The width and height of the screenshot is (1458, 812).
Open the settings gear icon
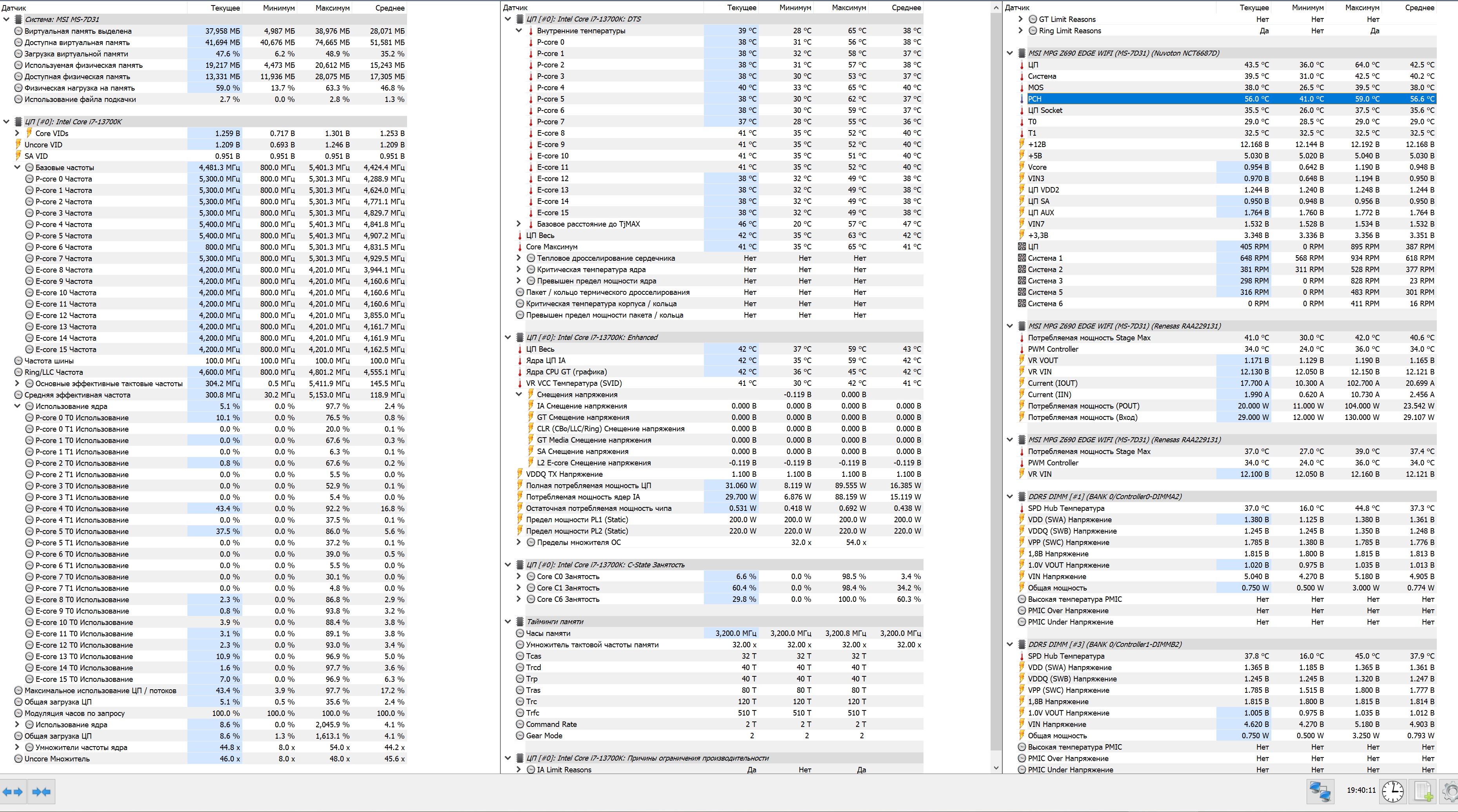coord(1451,792)
